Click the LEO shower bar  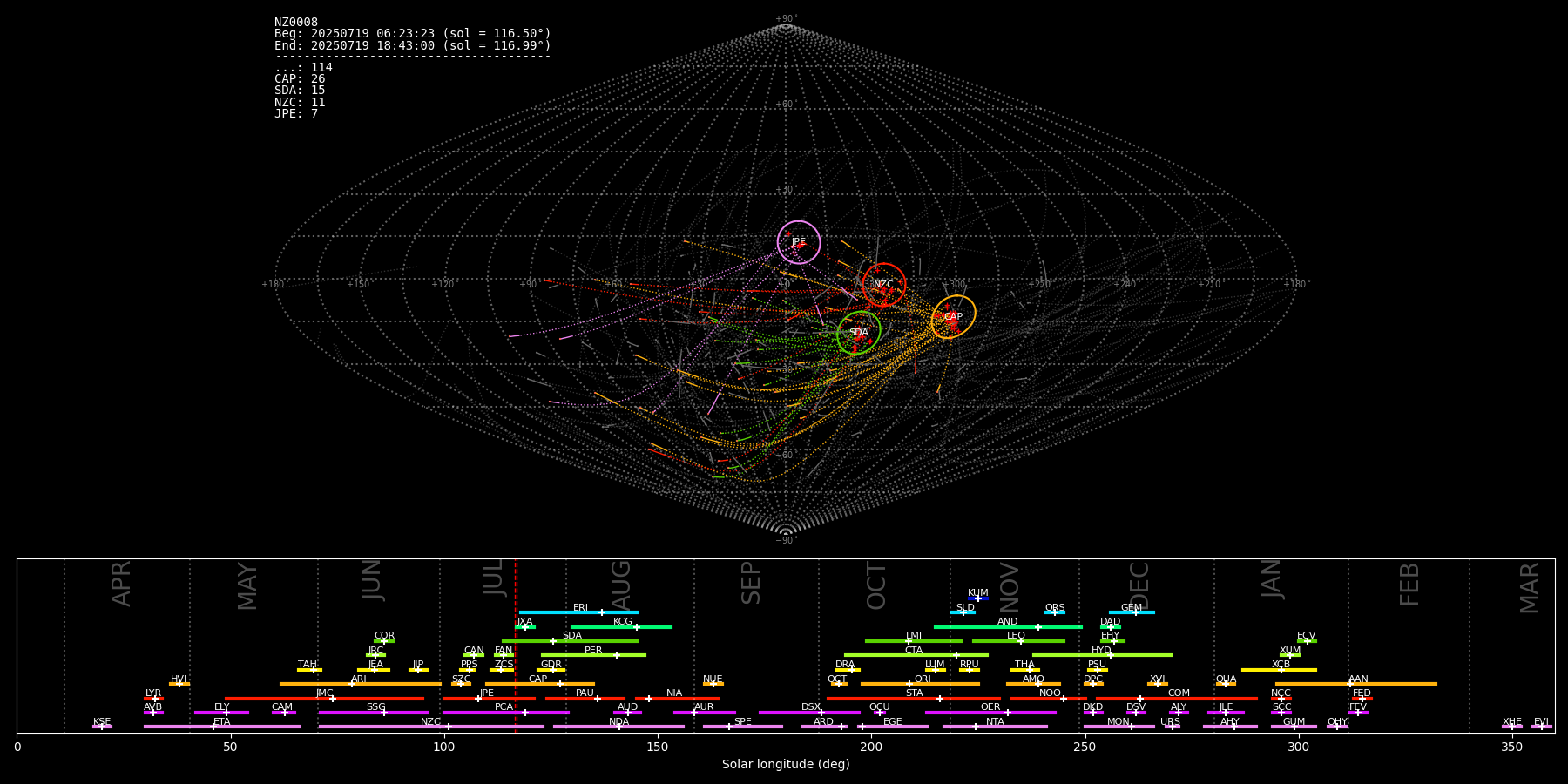pos(1018,640)
